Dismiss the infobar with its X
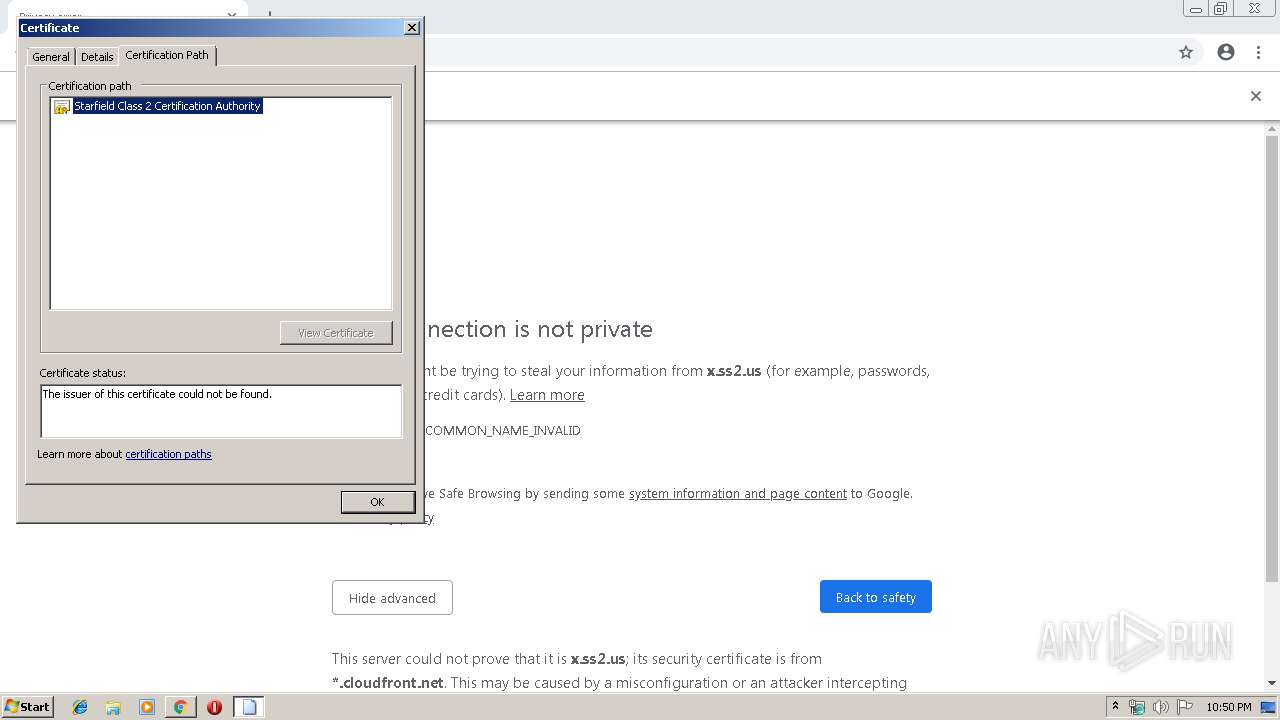 click(x=1256, y=96)
